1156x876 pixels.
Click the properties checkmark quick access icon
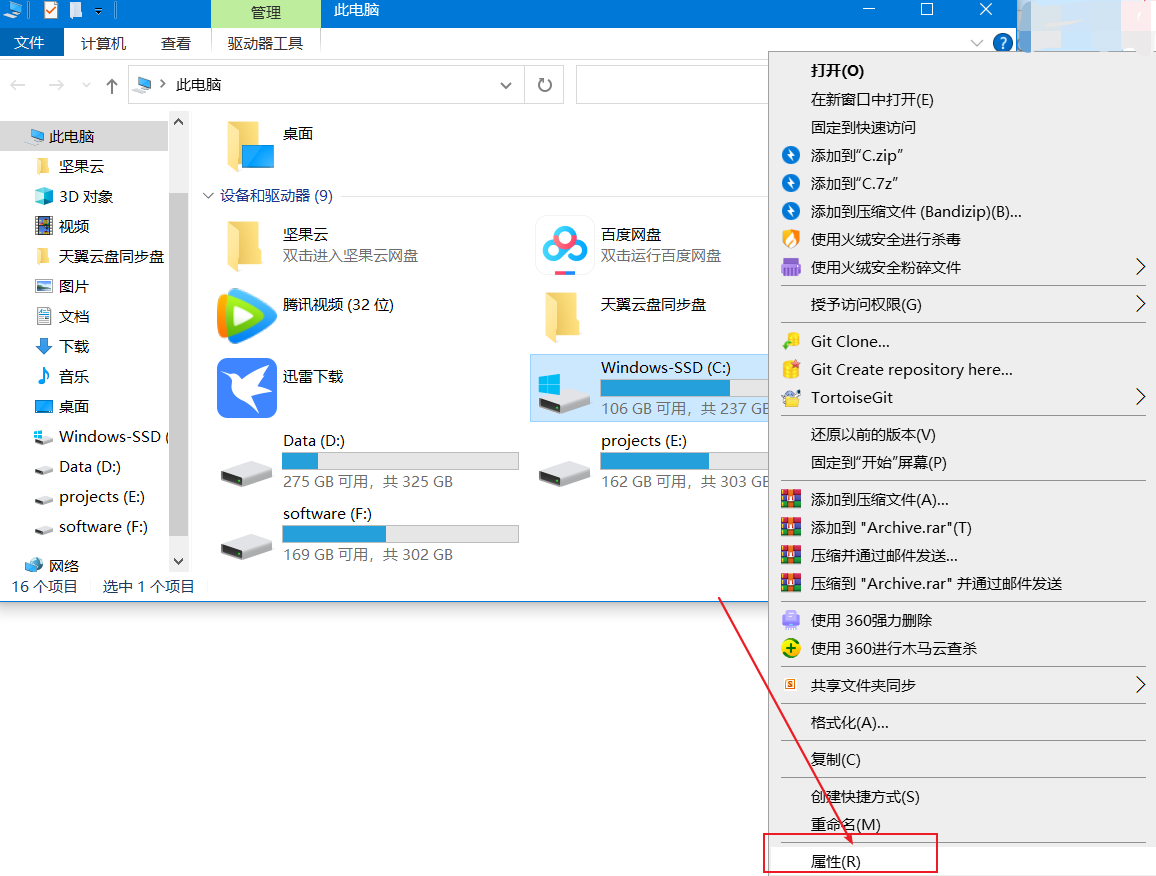[x=50, y=10]
